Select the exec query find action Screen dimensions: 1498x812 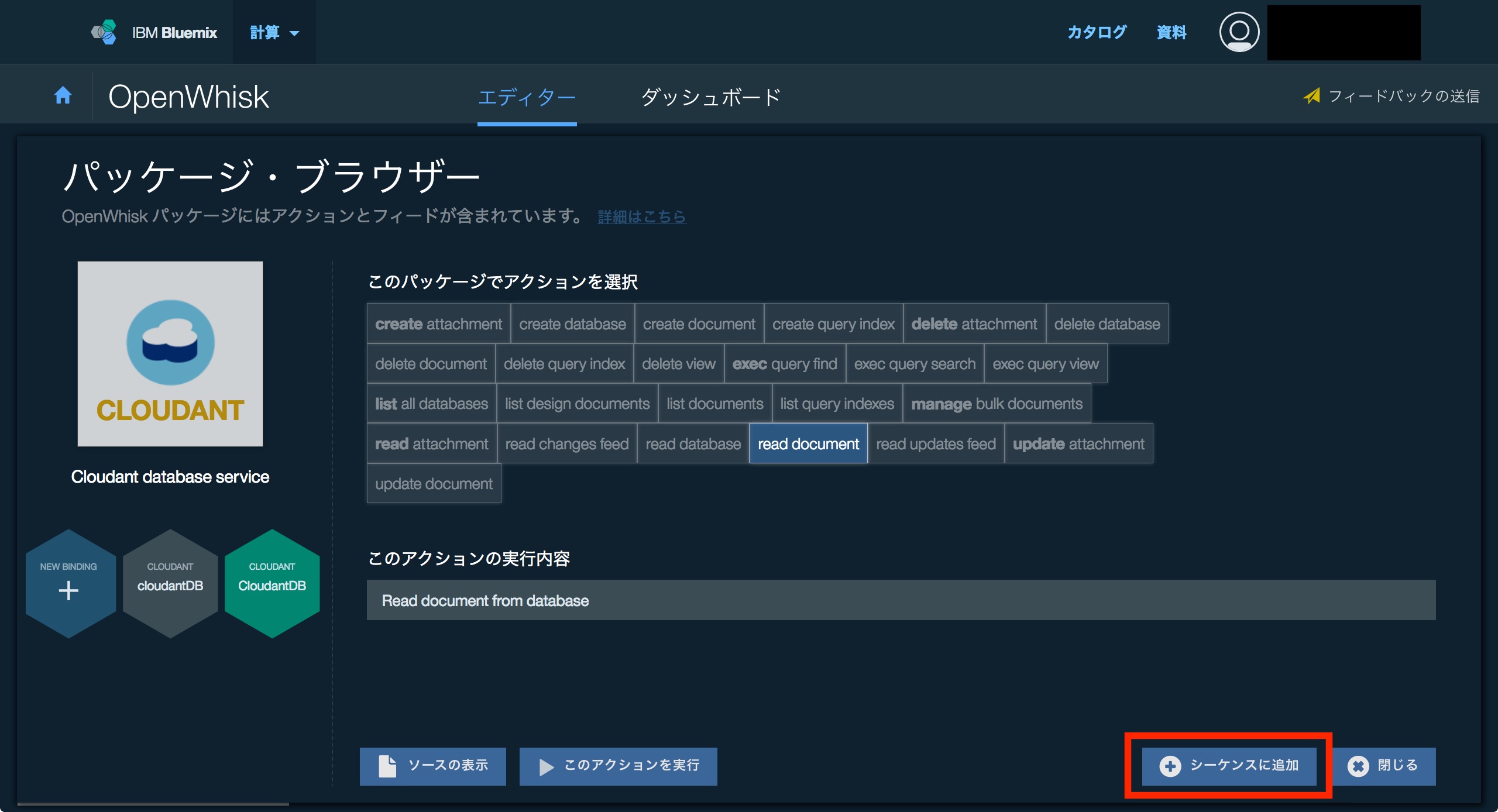pyautogui.click(x=785, y=363)
